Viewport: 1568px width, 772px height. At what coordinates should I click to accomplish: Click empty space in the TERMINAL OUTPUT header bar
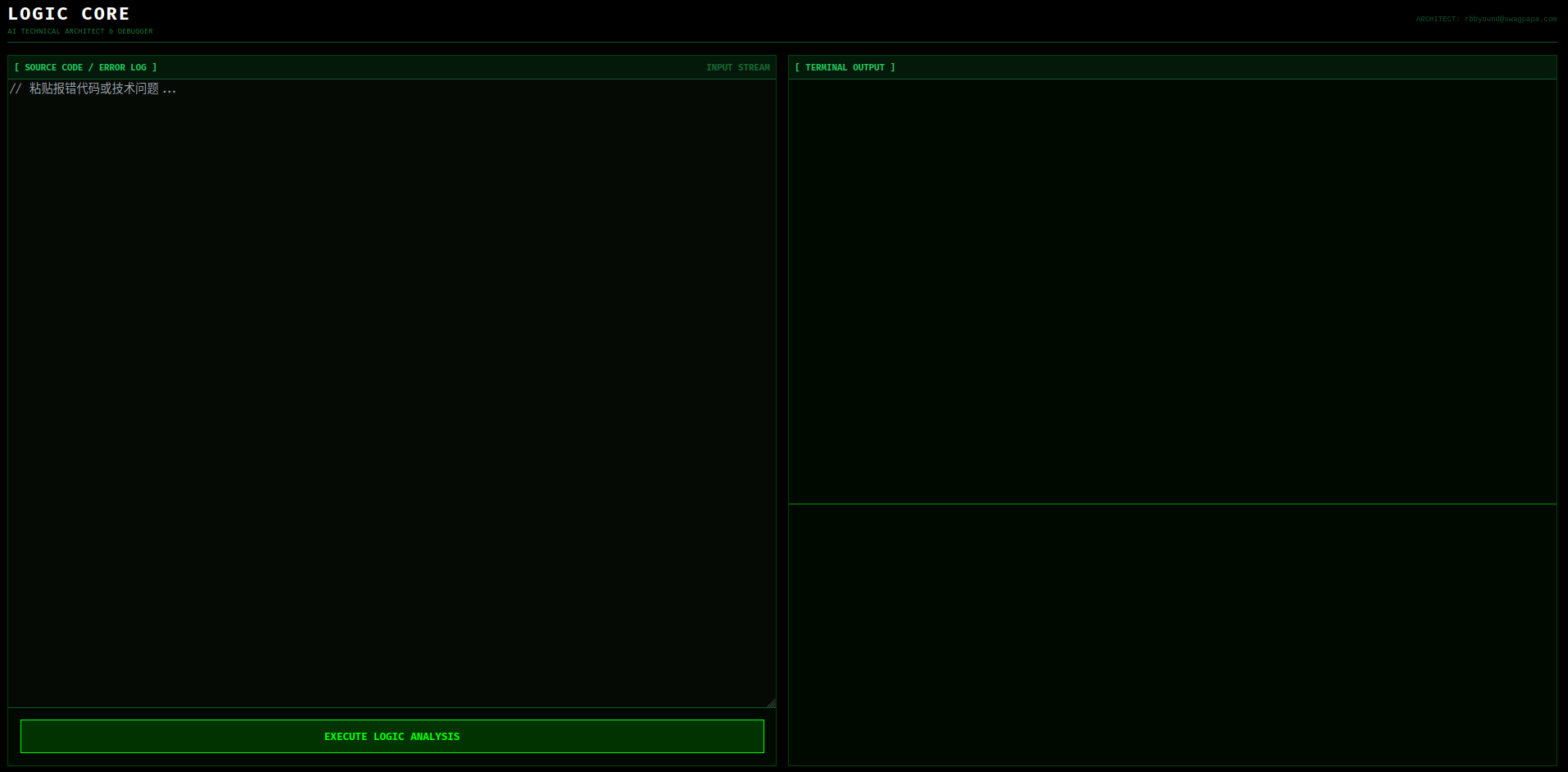coord(1229,67)
